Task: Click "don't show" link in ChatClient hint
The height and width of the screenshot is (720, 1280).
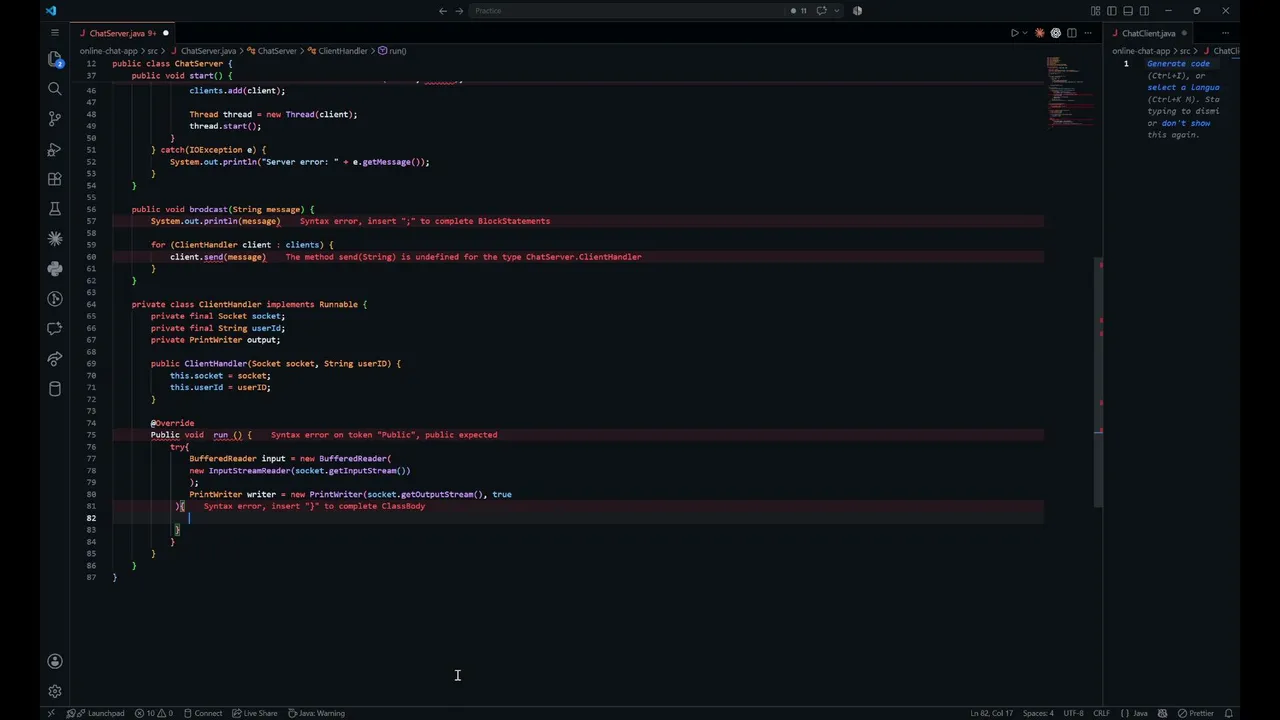Action: click(x=1186, y=123)
